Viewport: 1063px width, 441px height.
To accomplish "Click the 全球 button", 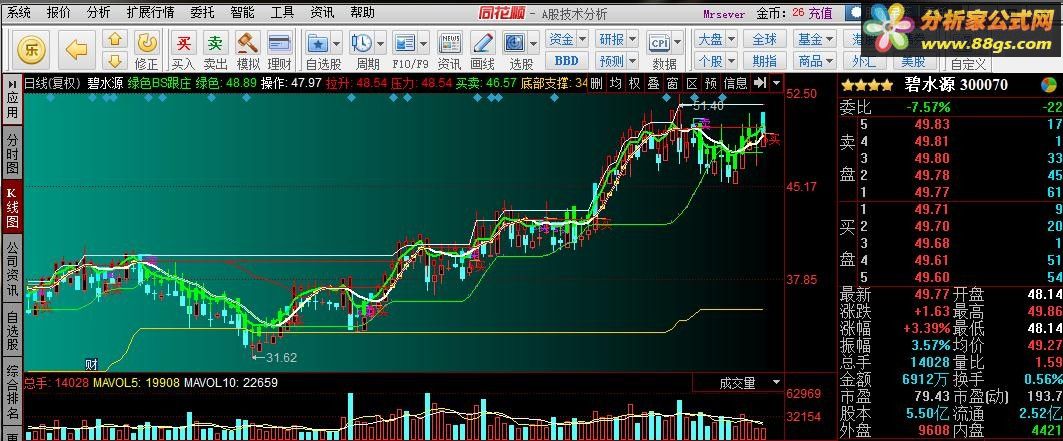I will click(764, 39).
